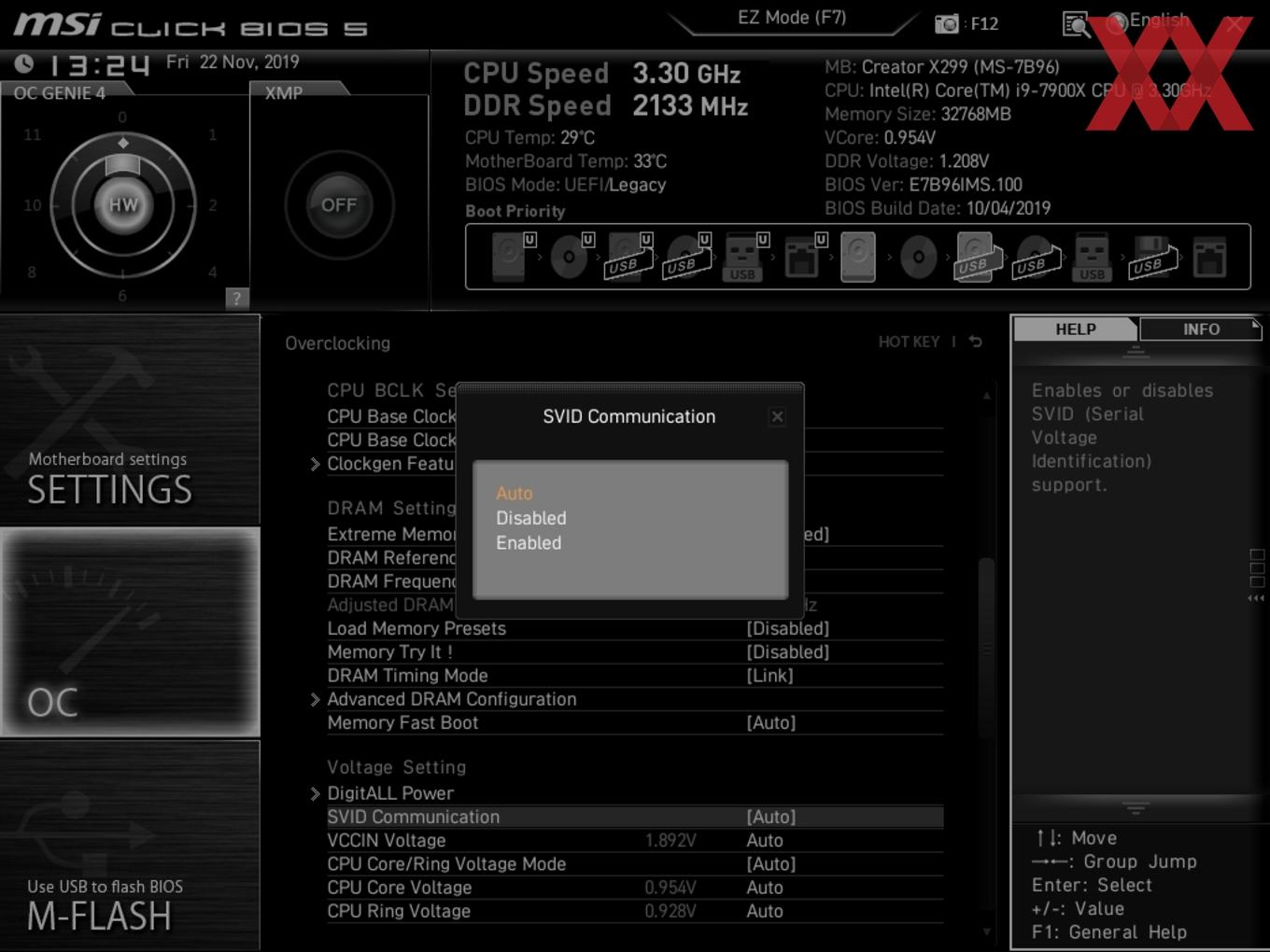
Task: Toggle the XMP OFF button
Action: (339, 205)
